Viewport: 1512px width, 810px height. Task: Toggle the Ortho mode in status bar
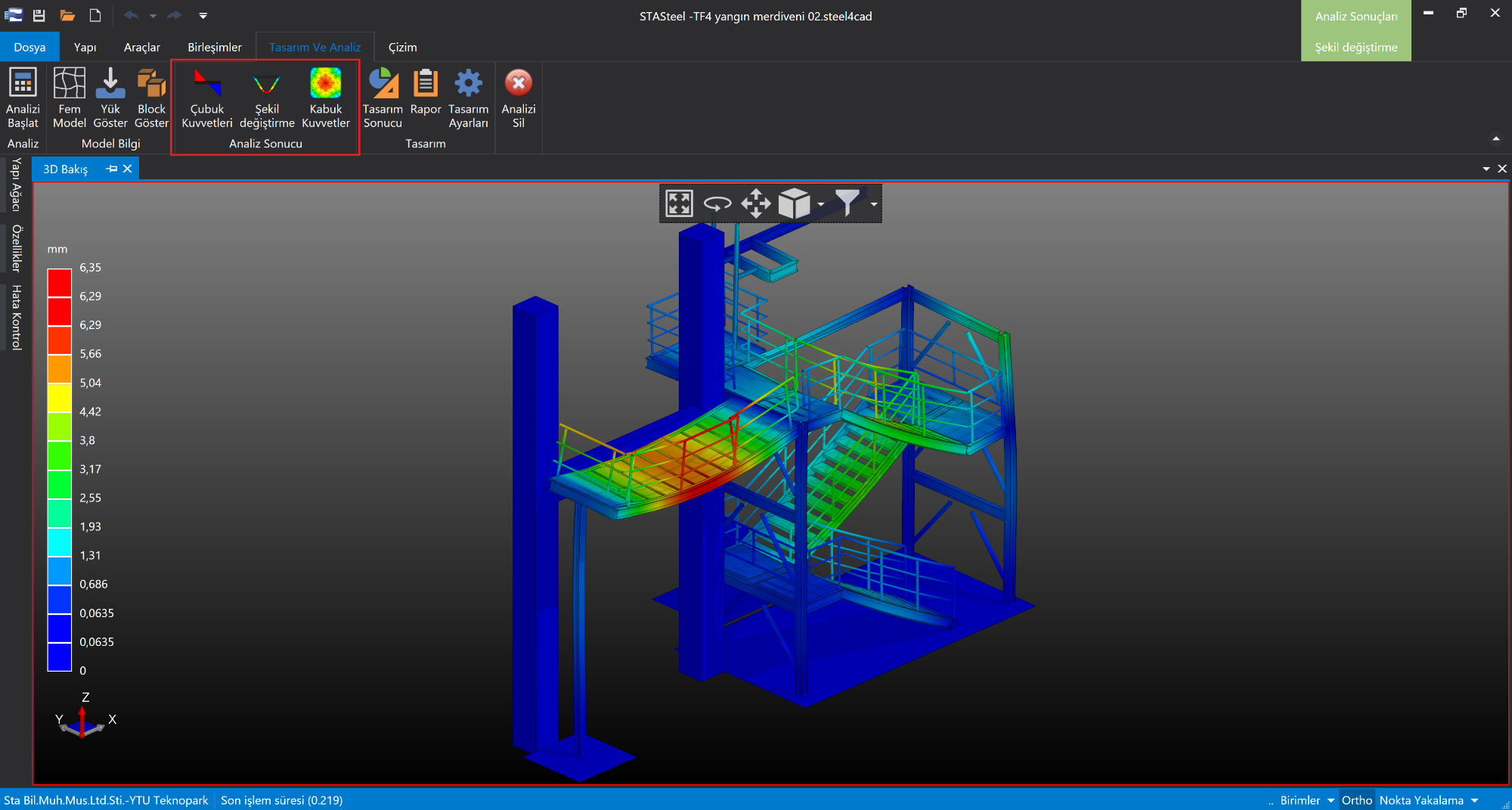[1356, 800]
